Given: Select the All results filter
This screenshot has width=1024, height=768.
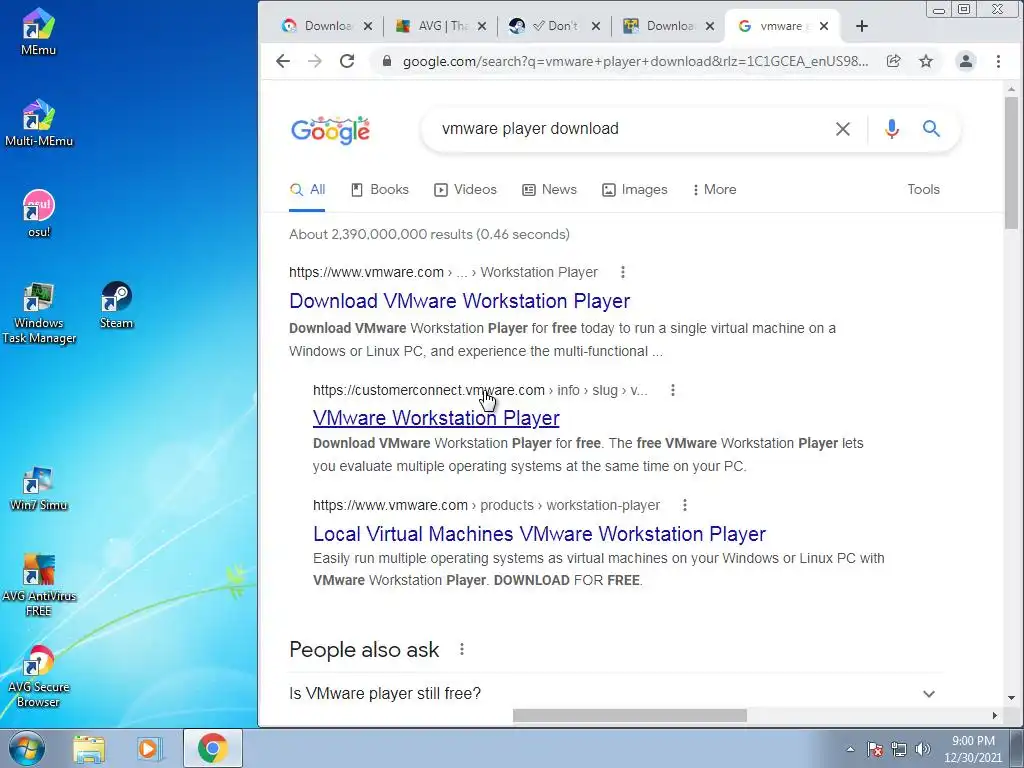Looking at the screenshot, I should (x=307, y=189).
